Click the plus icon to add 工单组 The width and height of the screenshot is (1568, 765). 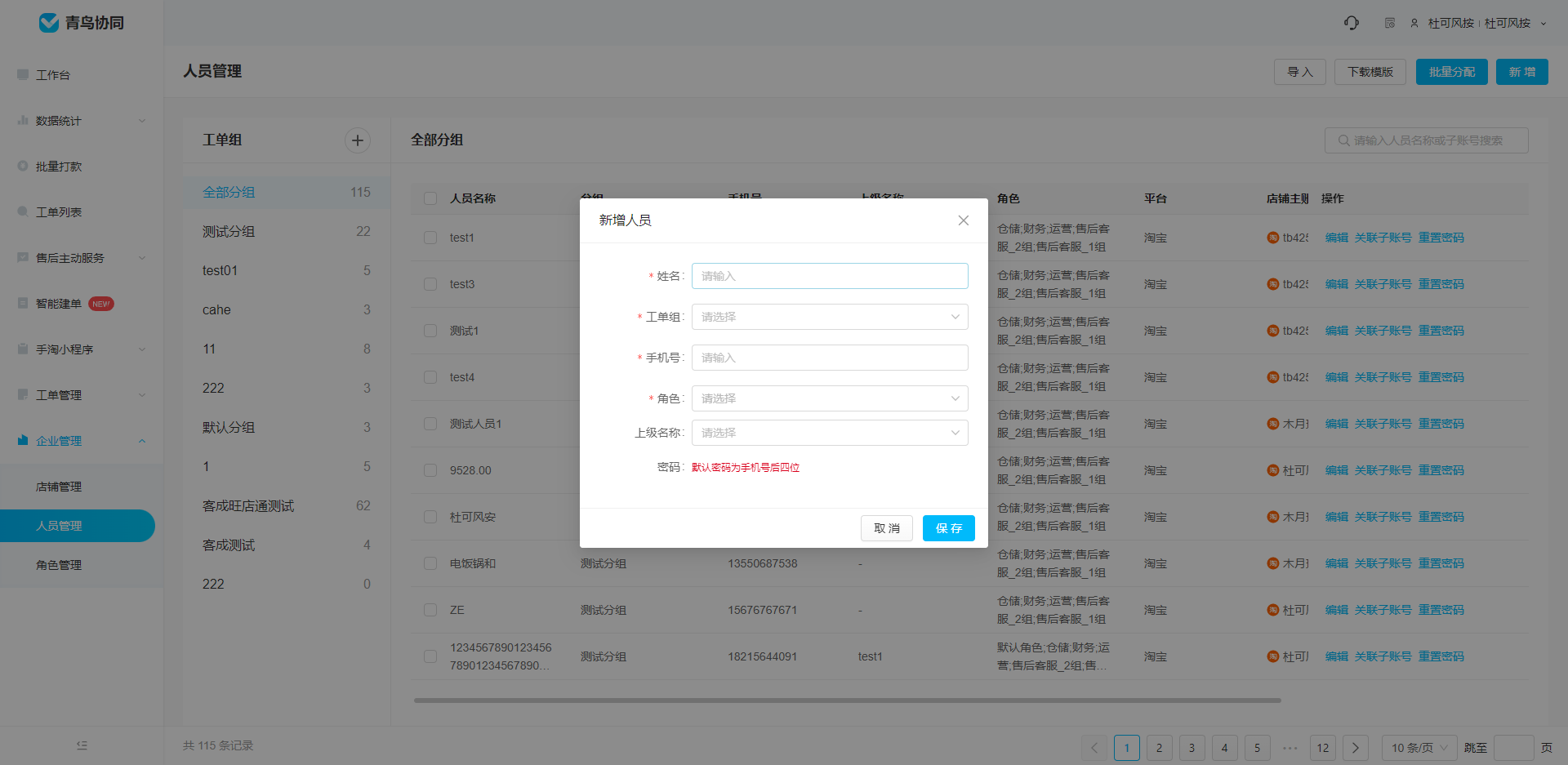click(x=357, y=140)
